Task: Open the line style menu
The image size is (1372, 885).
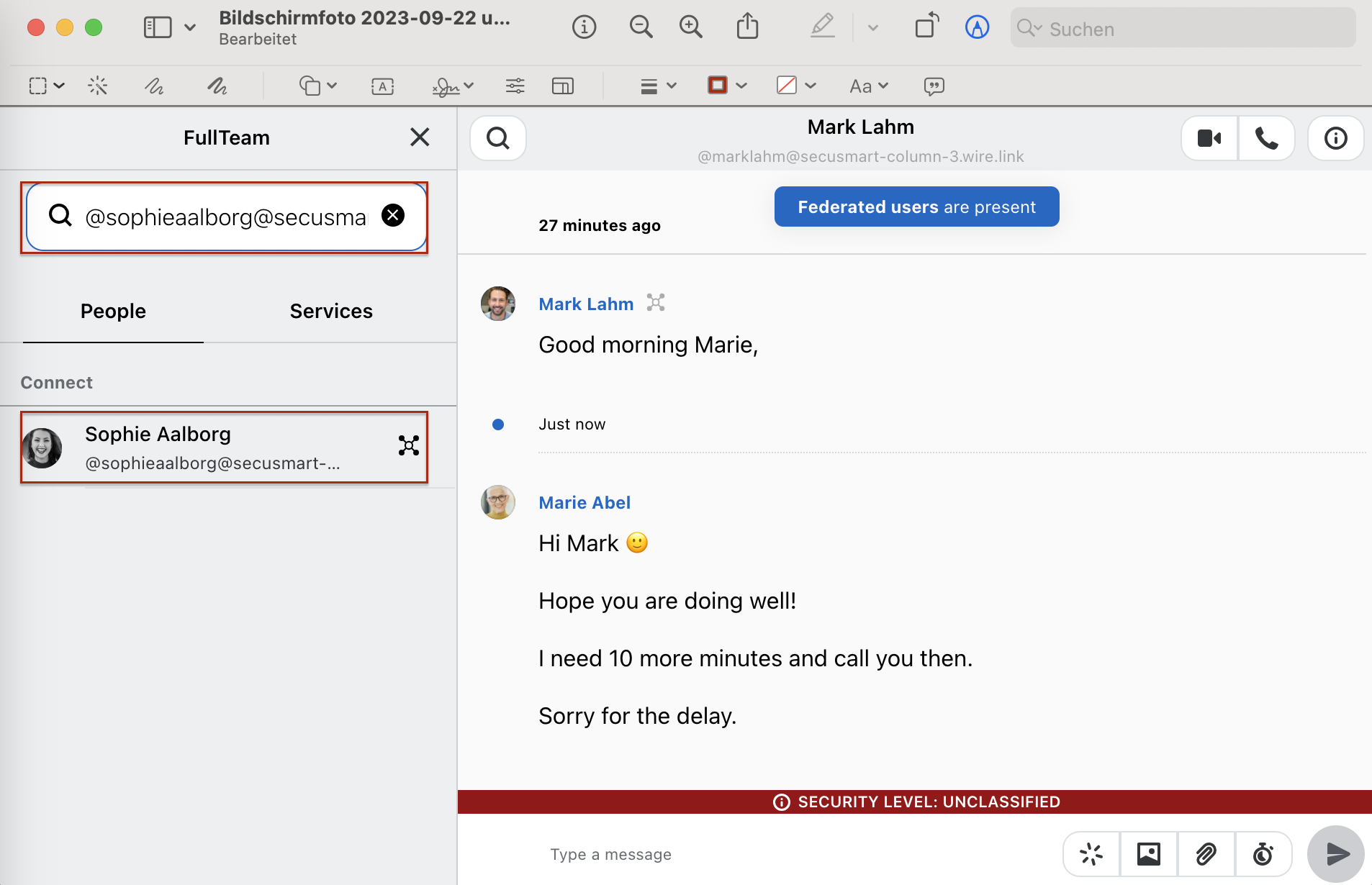Action: pos(649,86)
